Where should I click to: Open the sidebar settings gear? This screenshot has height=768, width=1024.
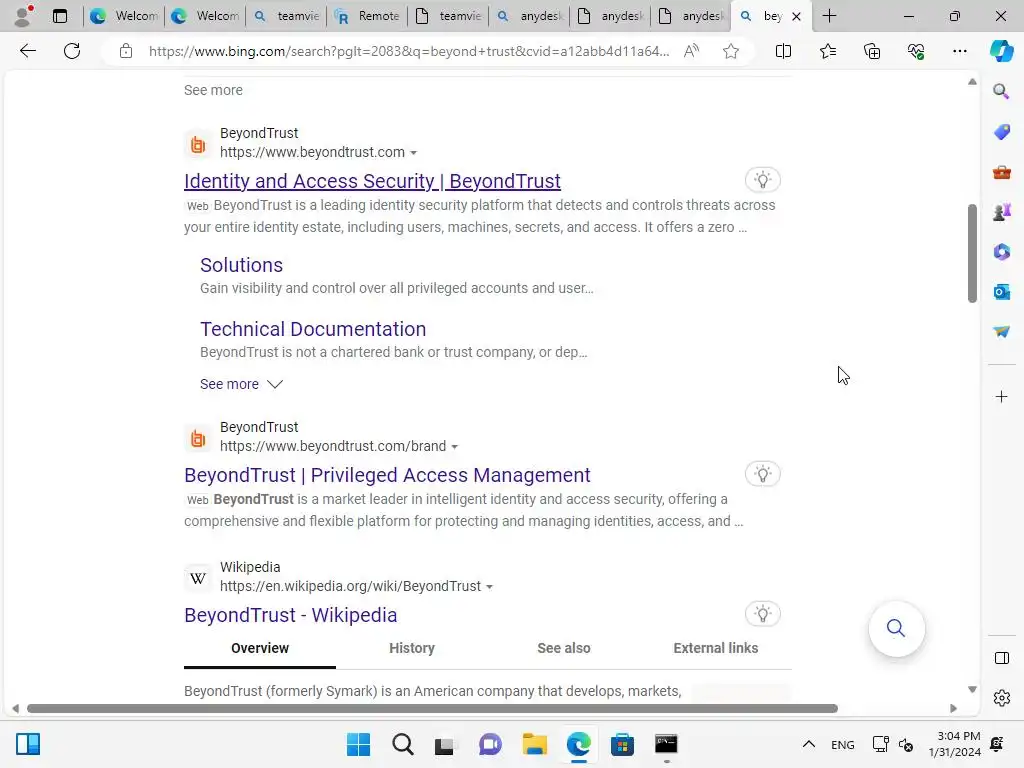click(x=1001, y=698)
